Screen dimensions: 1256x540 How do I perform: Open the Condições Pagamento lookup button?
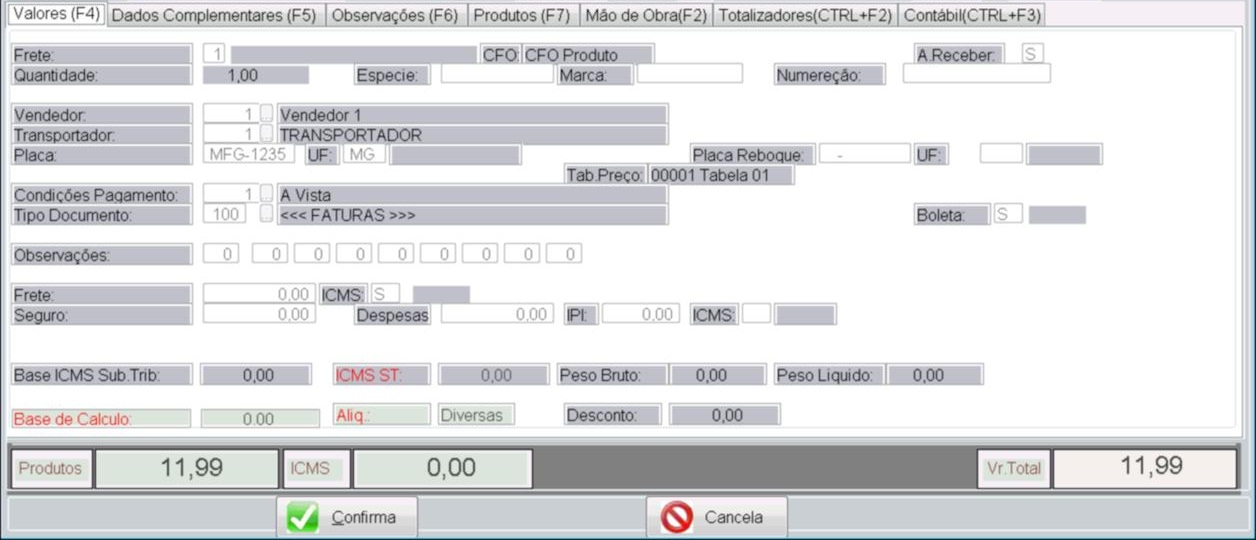pos(266,194)
